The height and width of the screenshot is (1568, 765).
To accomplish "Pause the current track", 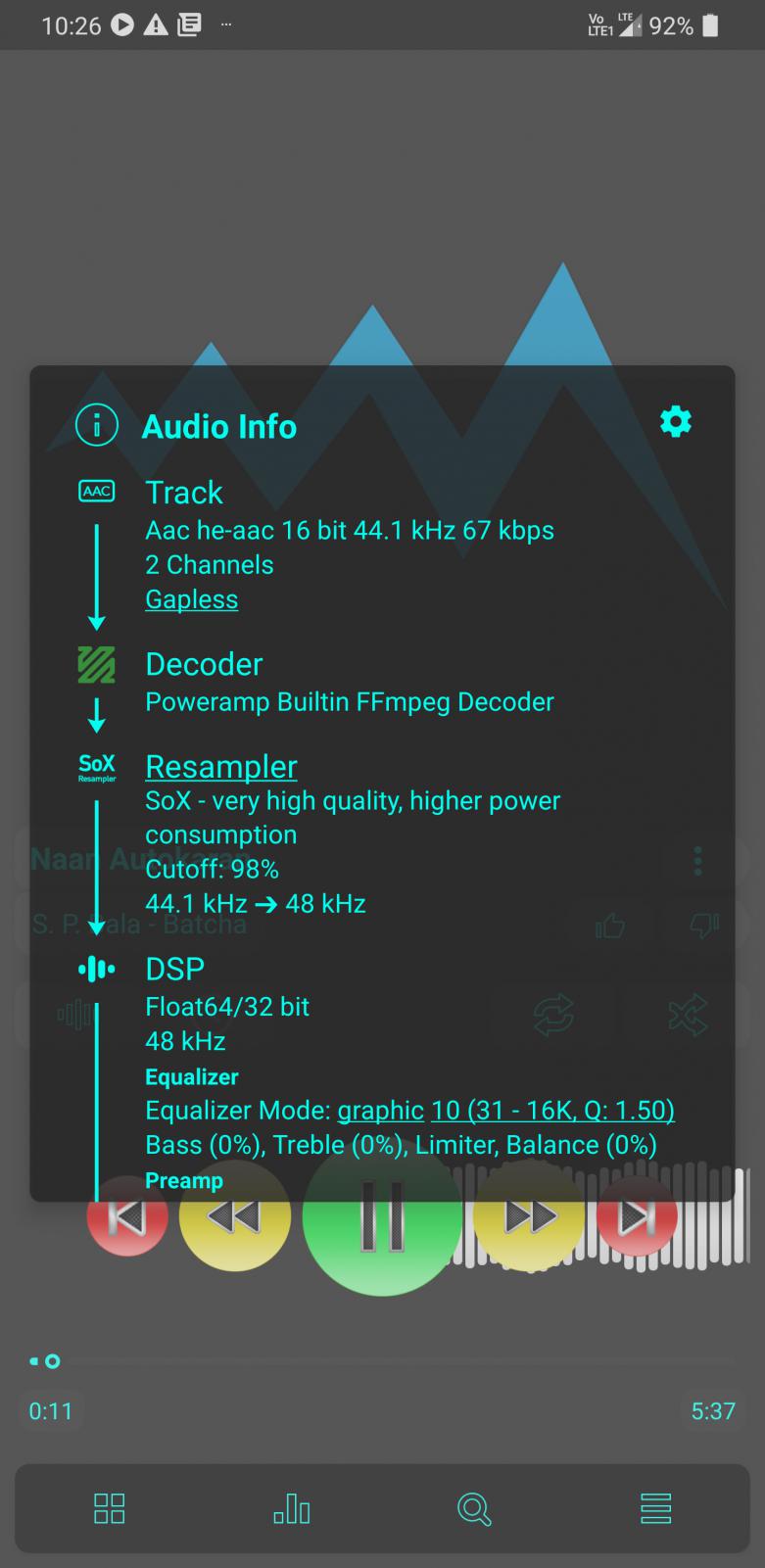I will click(382, 1216).
